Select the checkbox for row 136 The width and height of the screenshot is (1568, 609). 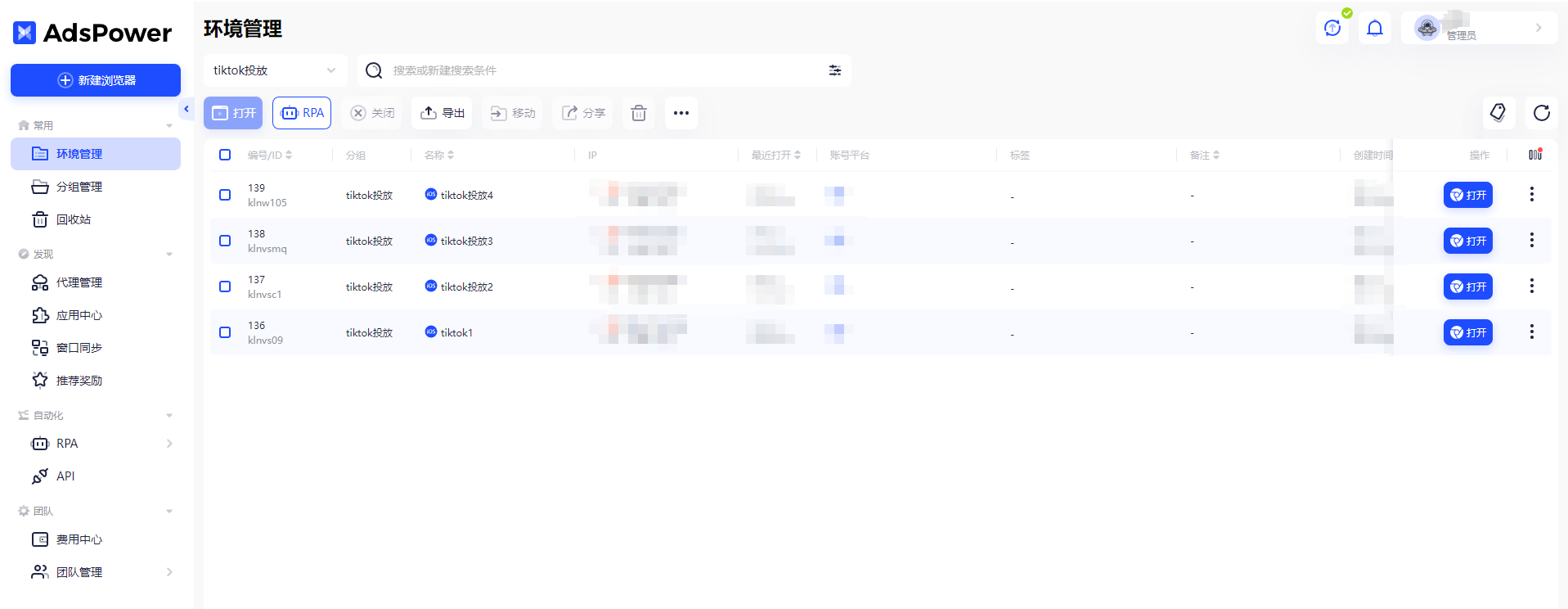pos(225,332)
